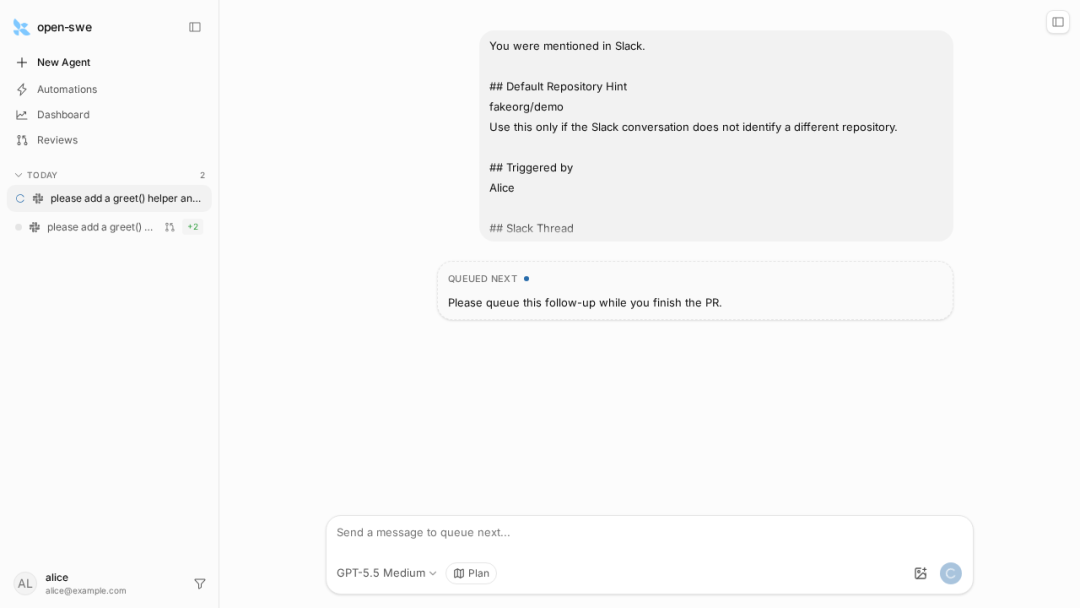1080x608 pixels.
Task: Go to Dashboard in the sidebar
Action: click(x=63, y=115)
